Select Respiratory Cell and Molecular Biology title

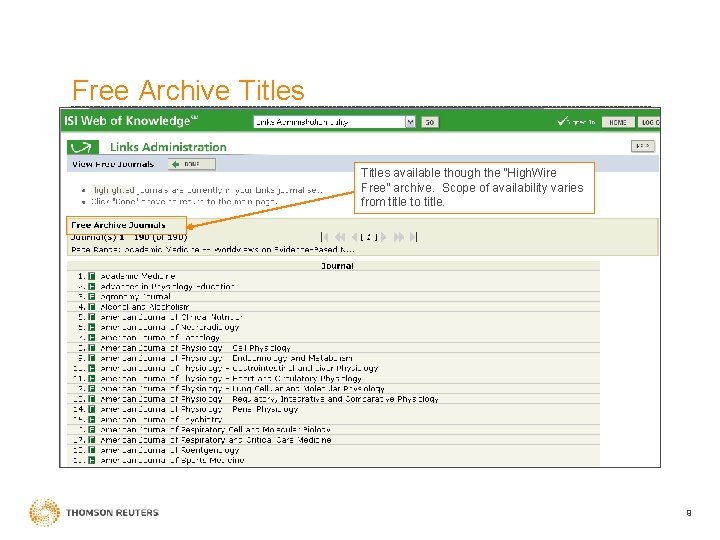(x=215, y=429)
